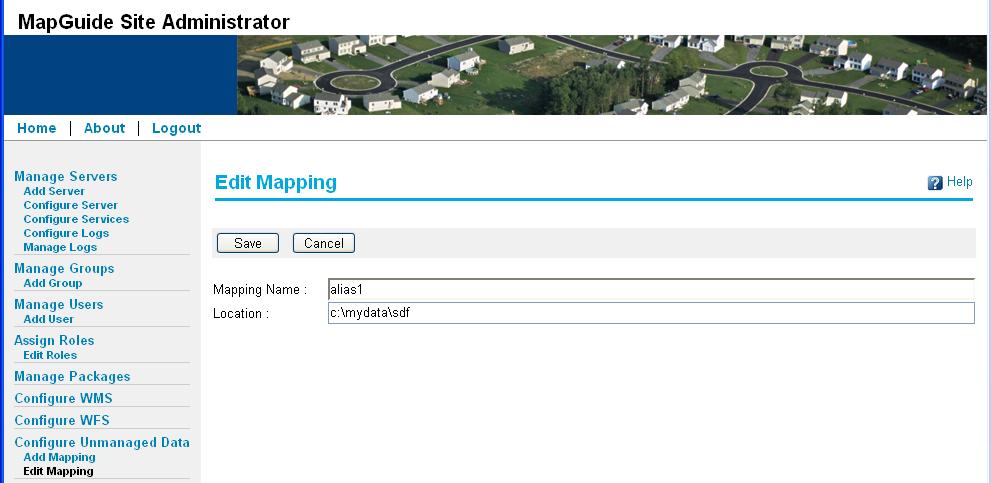Open Manage Servers in the sidebar
The height and width of the screenshot is (483, 991).
pos(65,176)
